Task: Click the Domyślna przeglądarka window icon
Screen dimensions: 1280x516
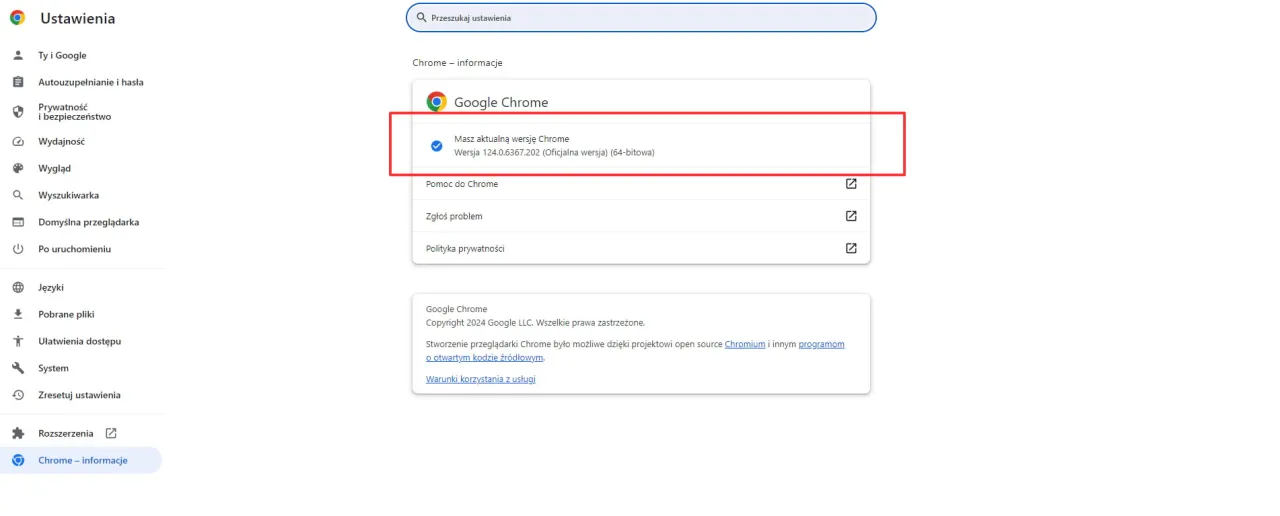Action: click(18, 222)
